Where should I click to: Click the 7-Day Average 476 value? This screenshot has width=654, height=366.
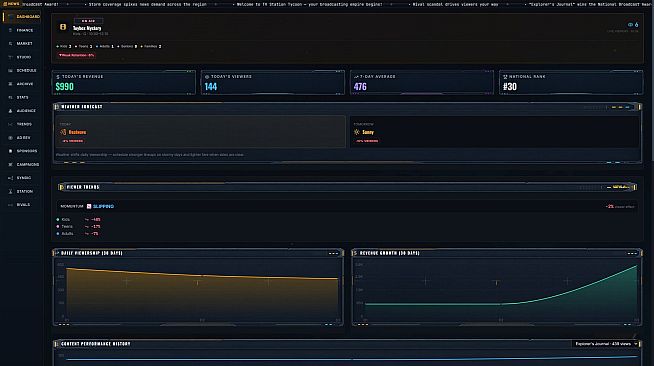click(360, 87)
